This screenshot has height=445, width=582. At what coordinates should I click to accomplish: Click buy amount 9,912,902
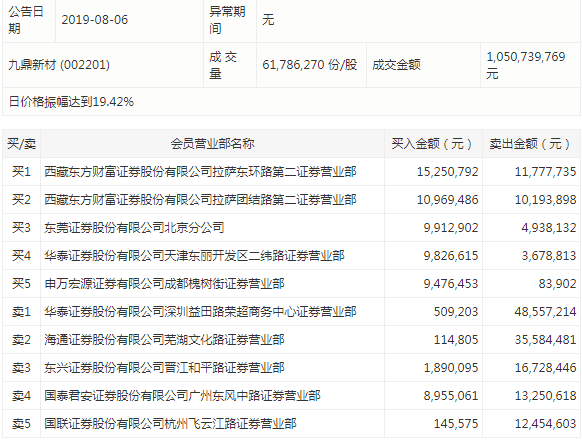coord(451,228)
